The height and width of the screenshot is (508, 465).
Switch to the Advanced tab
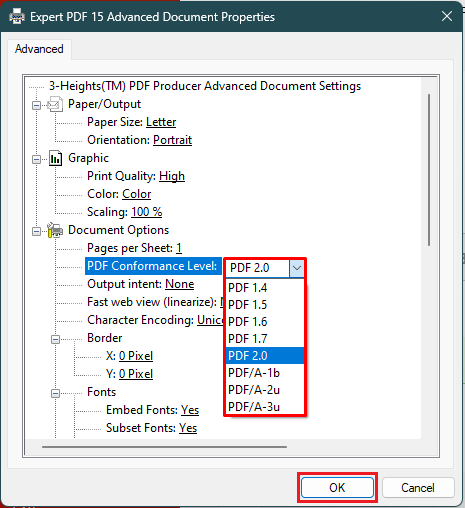tap(39, 49)
